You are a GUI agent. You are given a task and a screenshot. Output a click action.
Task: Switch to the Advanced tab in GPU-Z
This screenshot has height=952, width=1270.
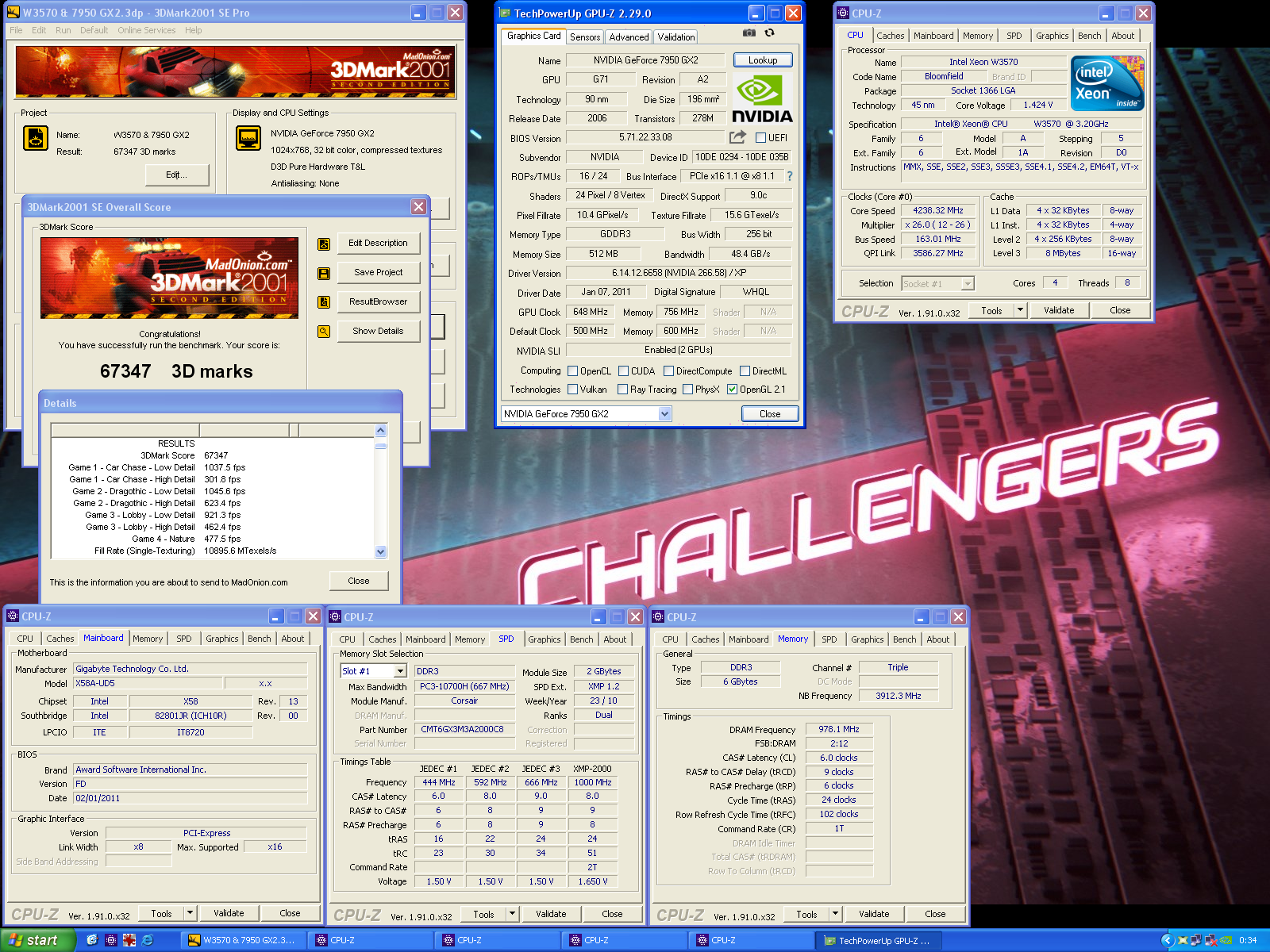pyautogui.click(x=629, y=37)
